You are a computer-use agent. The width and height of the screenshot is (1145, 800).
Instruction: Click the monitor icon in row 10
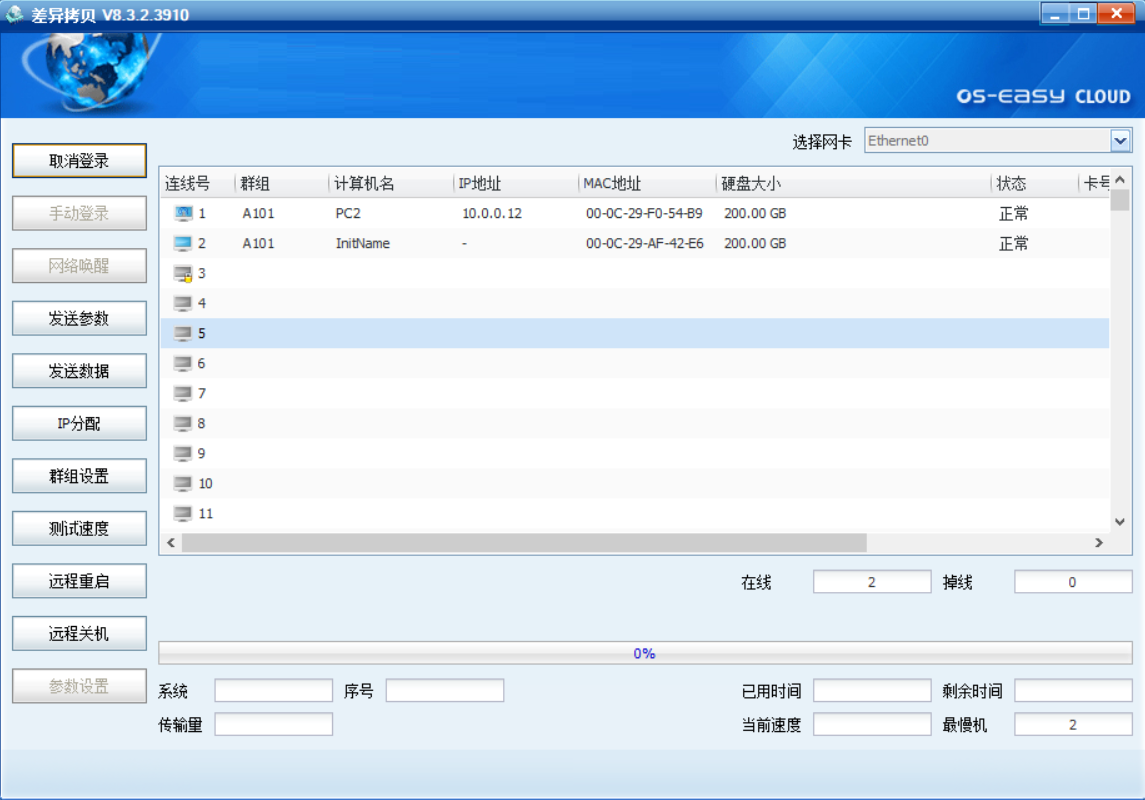coord(183,483)
